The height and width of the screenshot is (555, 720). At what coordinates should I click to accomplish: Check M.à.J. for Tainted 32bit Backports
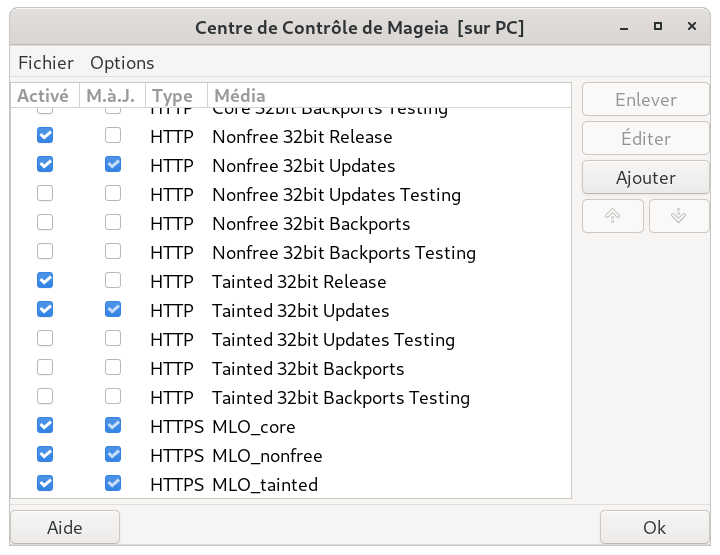pos(113,367)
